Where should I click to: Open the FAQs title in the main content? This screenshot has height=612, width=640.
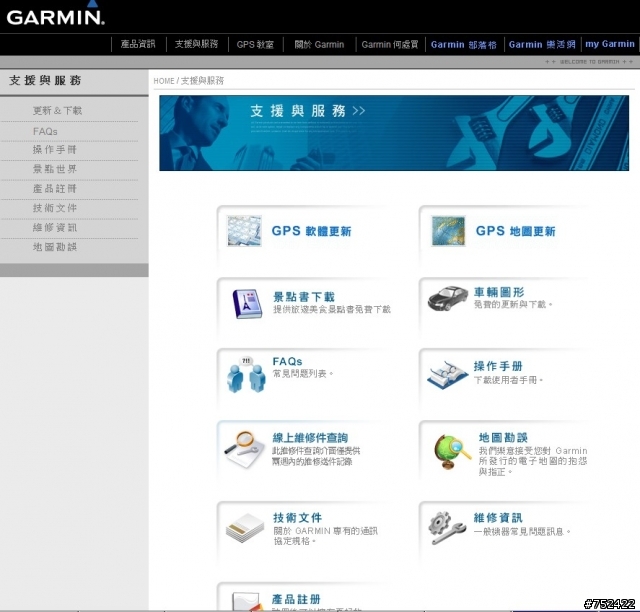[287, 361]
